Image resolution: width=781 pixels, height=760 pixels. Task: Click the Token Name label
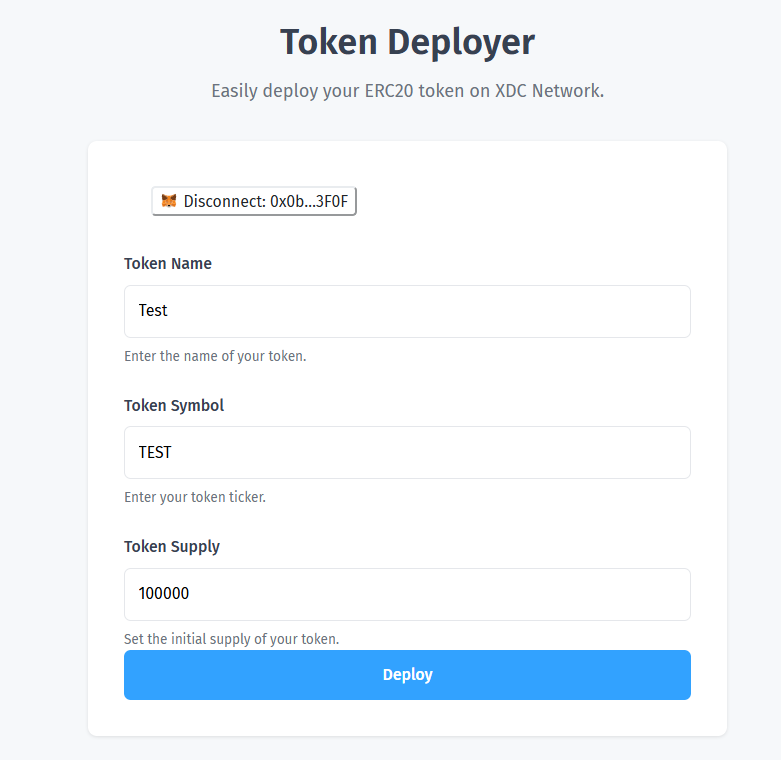point(168,264)
